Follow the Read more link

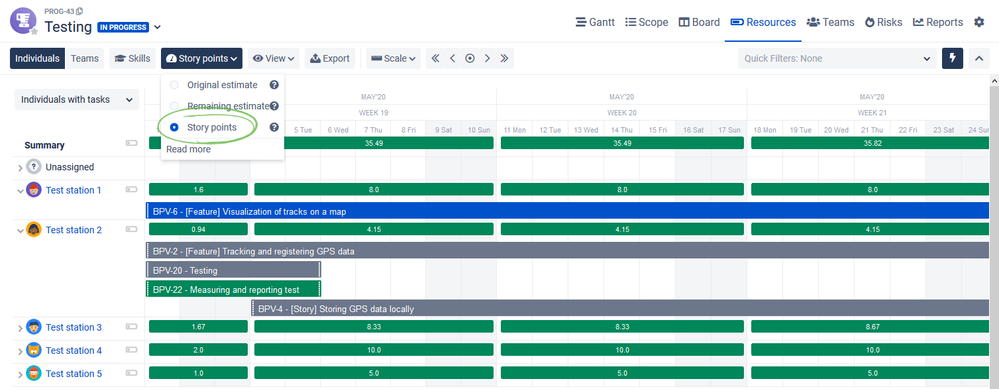pos(188,149)
